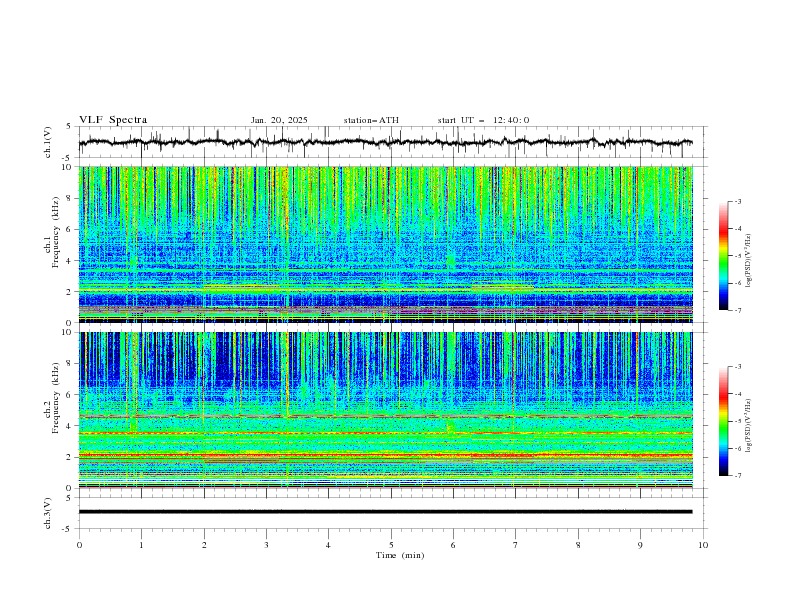Screen dimensions: 792x612
Task: Click the time-axis tick label '9'
Action: click(x=640, y=545)
